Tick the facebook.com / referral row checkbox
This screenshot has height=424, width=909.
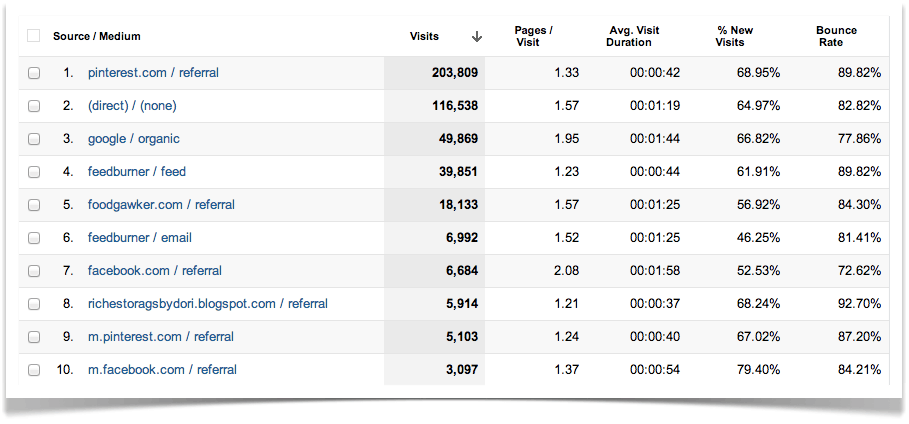(x=34, y=271)
